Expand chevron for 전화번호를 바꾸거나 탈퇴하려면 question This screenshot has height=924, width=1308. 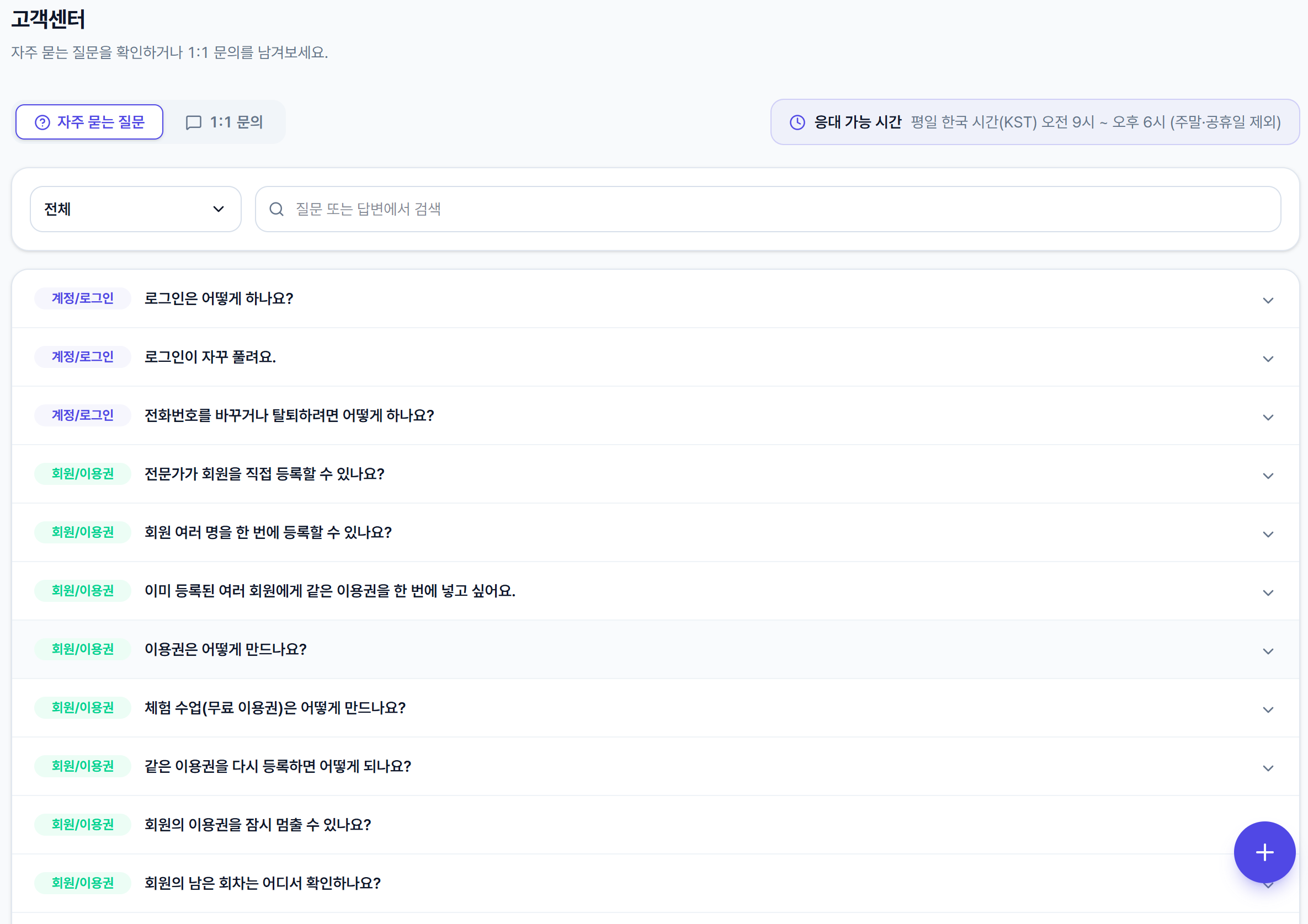point(1268,417)
